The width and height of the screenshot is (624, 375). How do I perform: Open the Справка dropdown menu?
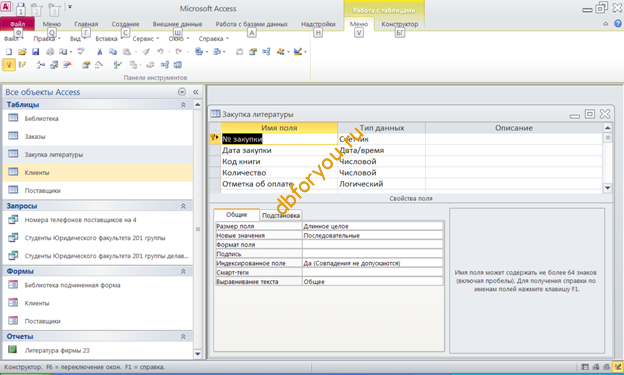coord(214,39)
